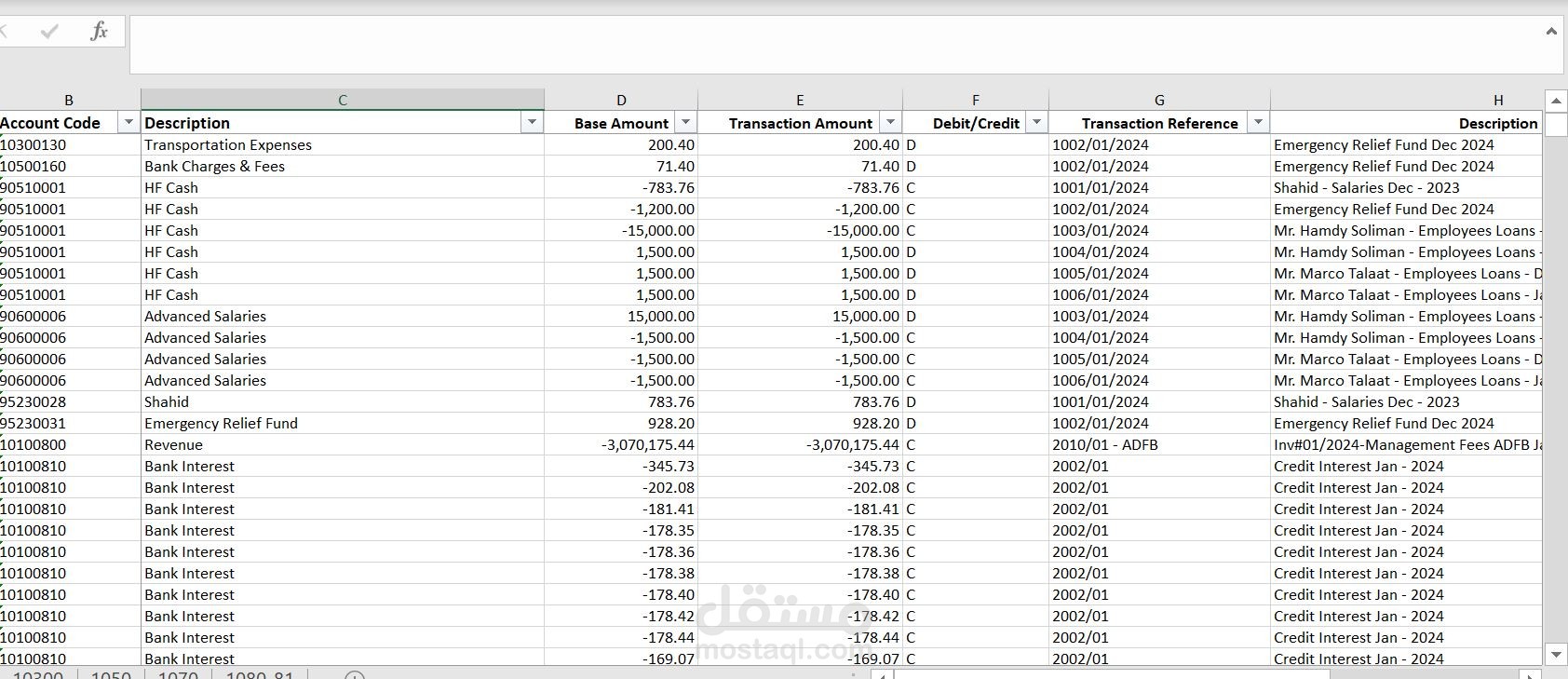Image resolution: width=1568 pixels, height=679 pixels.
Task: Select Base Amount cell '-345.73'
Action: coord(621,466)
